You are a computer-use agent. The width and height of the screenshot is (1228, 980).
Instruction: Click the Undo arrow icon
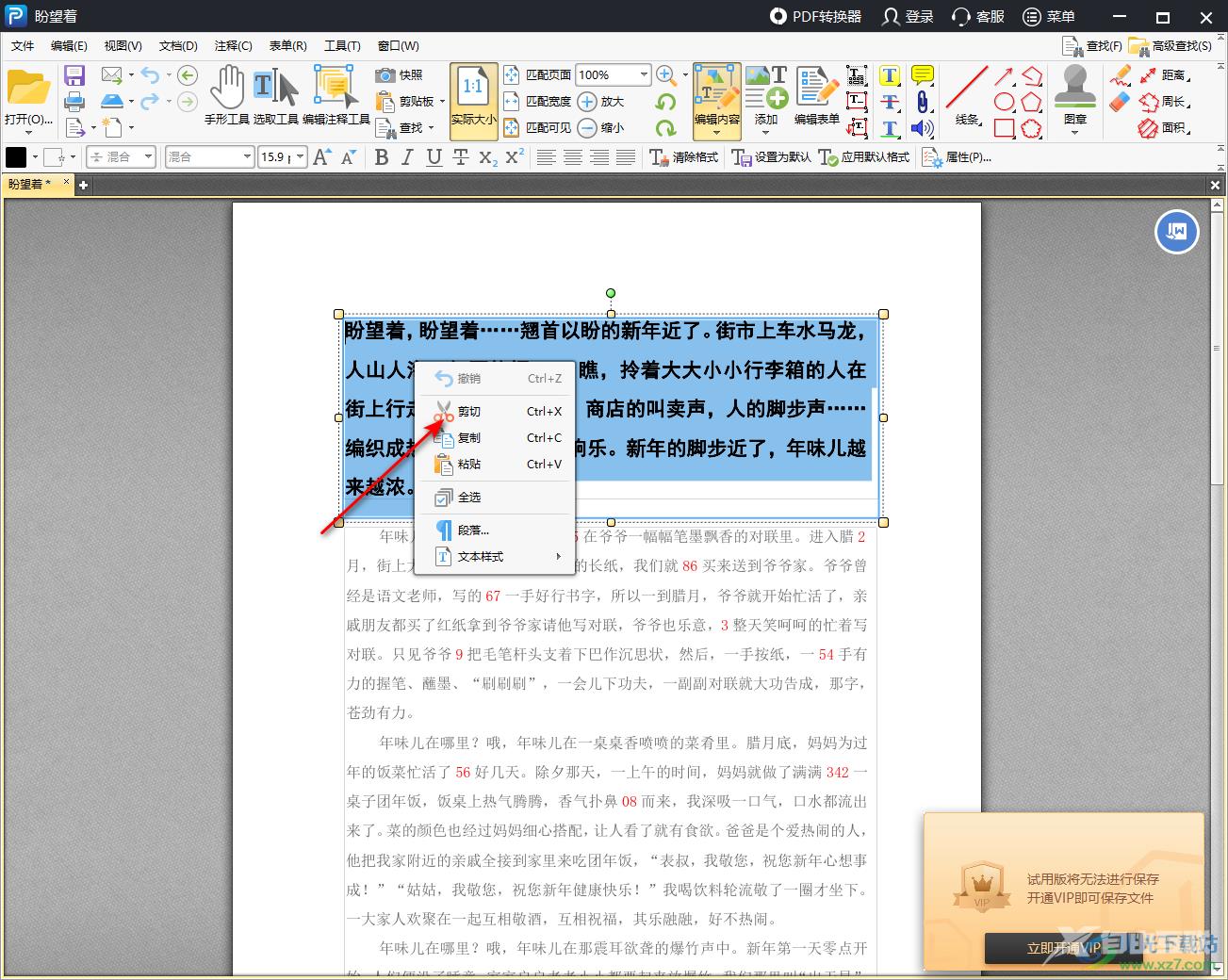click(x=151, y=75)
